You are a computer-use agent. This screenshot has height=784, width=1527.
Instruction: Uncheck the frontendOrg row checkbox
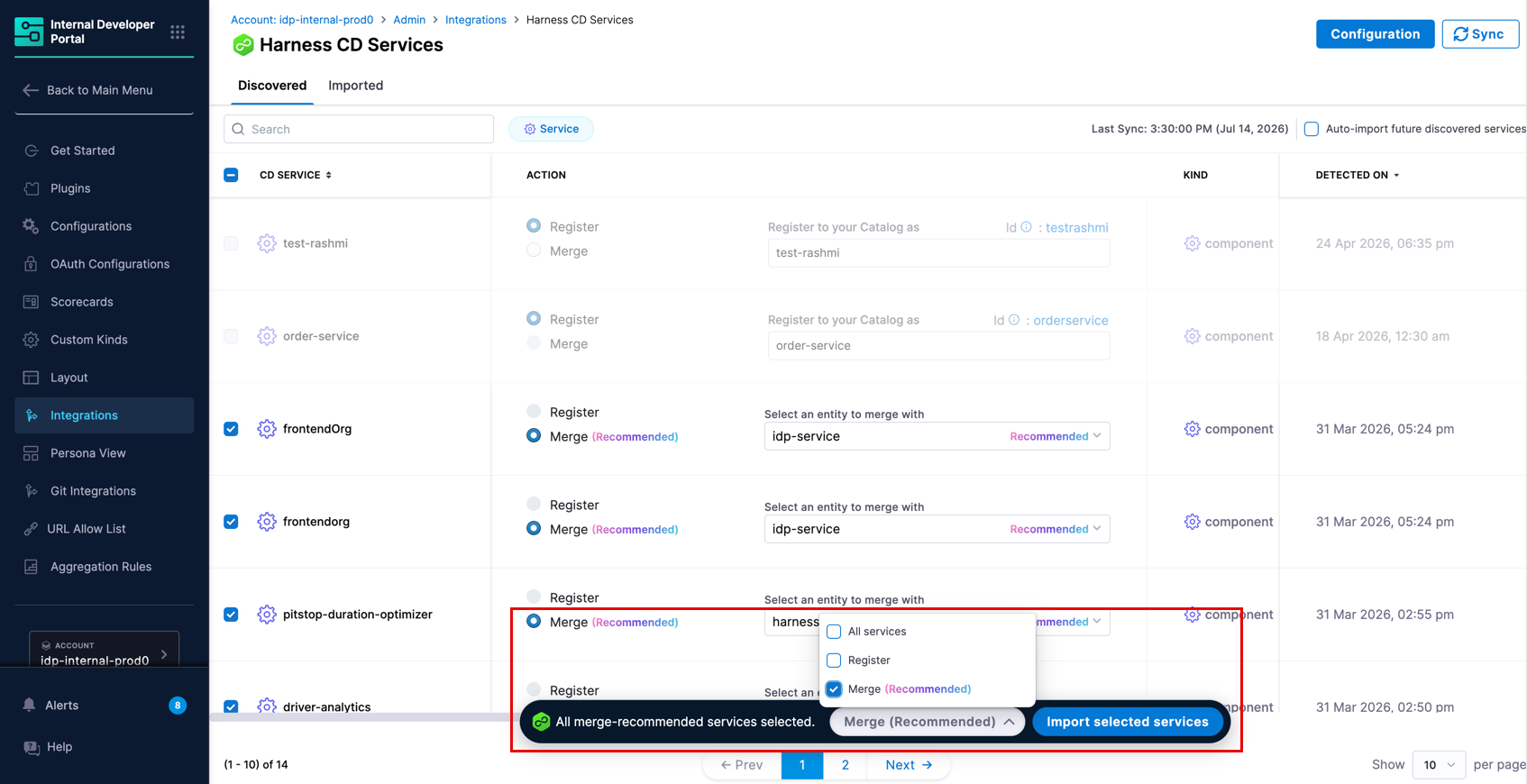[231, 429]
